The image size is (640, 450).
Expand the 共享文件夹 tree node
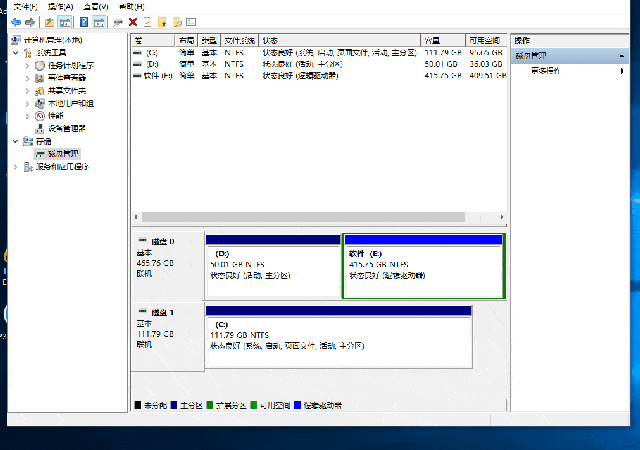[27, 91]
